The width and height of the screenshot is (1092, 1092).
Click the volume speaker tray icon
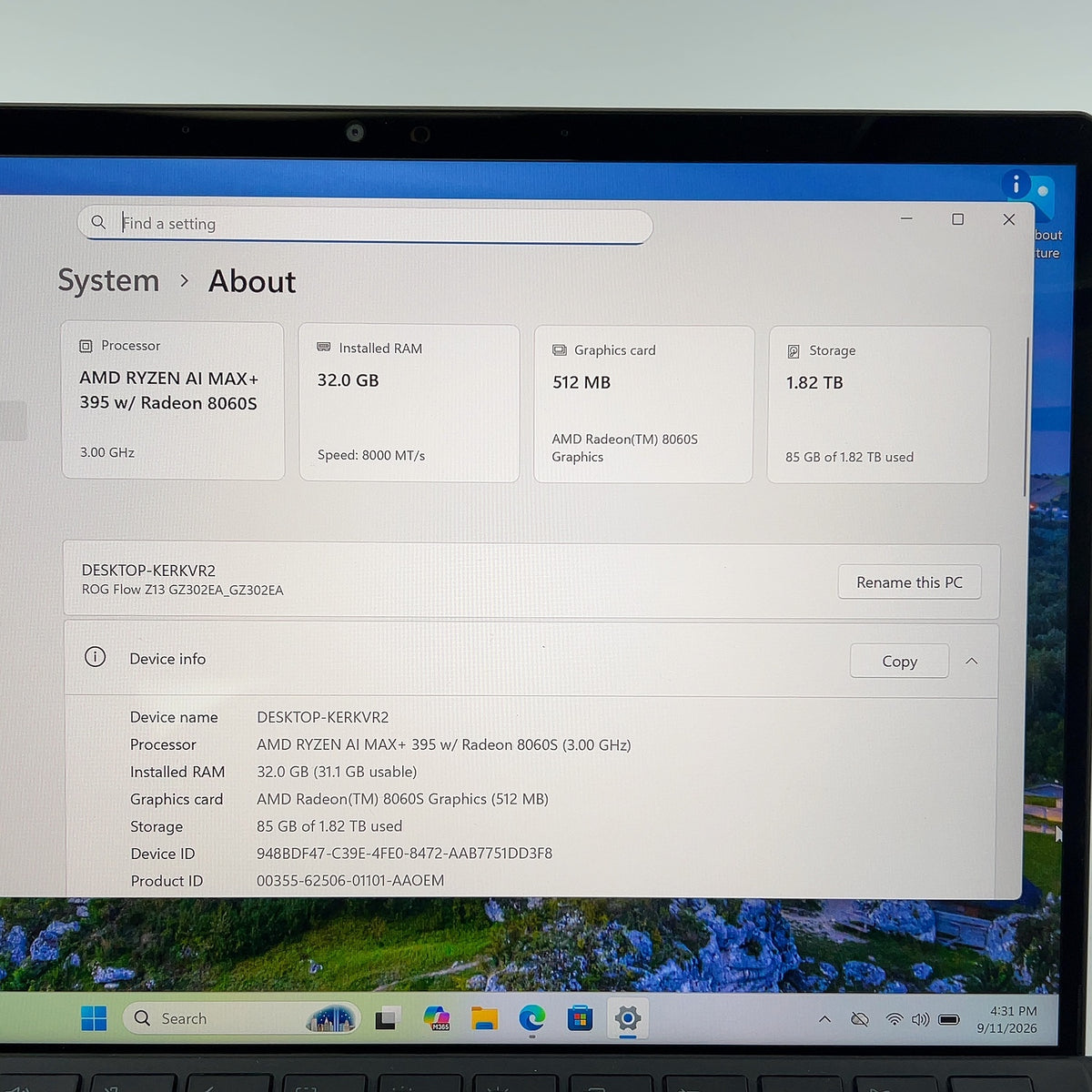click(x=920, y=1019)
